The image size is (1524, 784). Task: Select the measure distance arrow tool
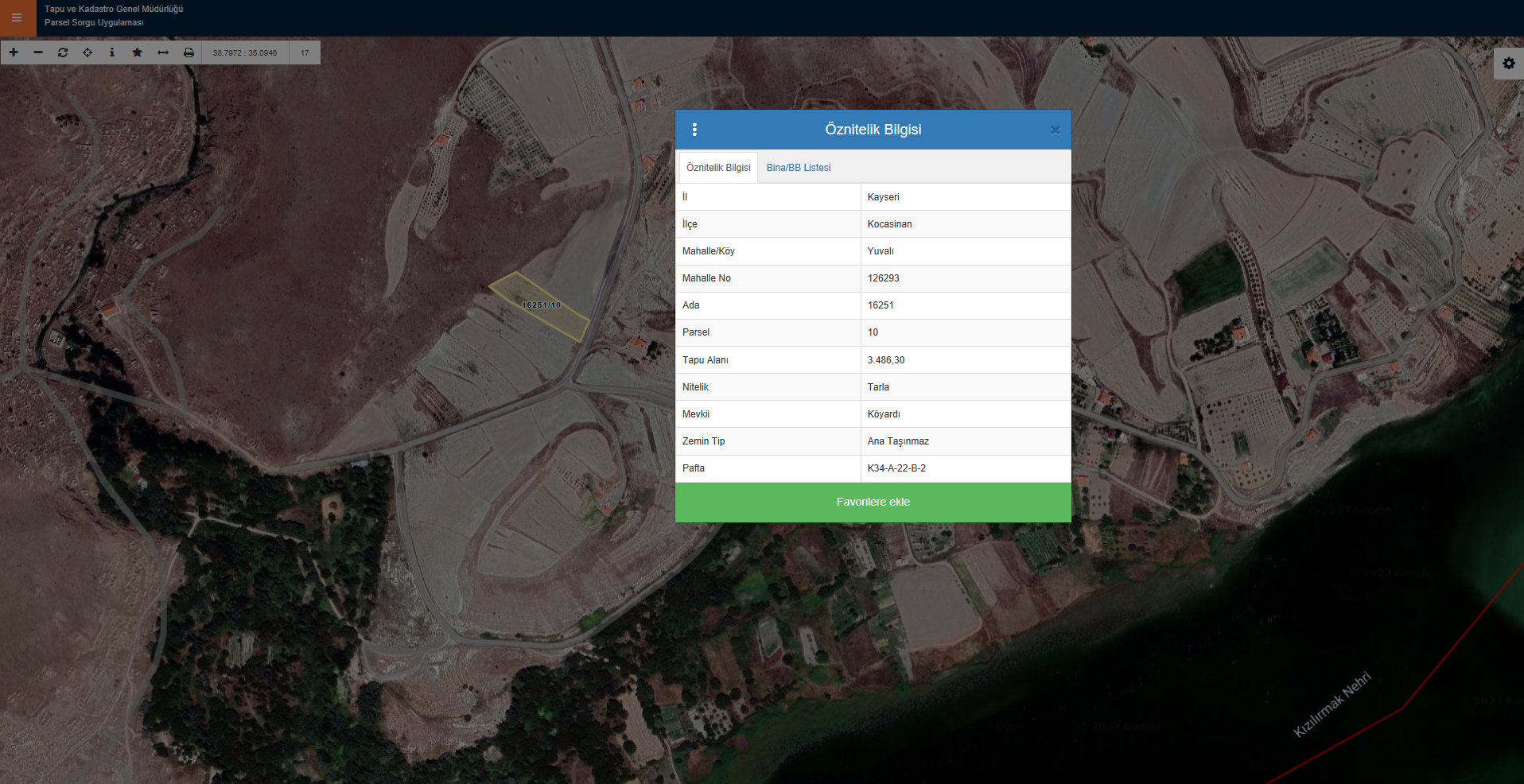tap(163, 52)
